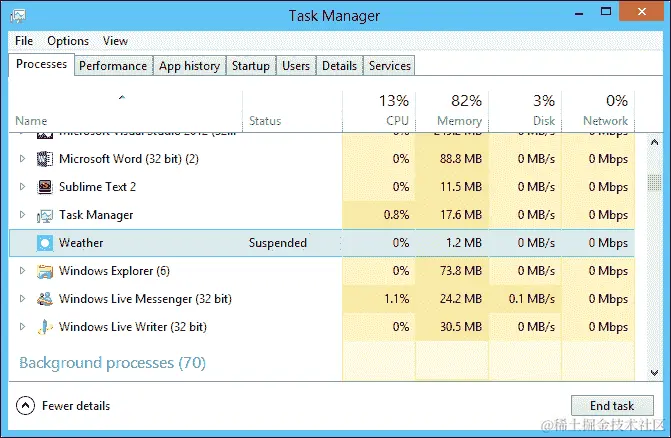Click the Task Manager title bar icon
Viewport: 671px width, 438px height.
click(18, 16)
